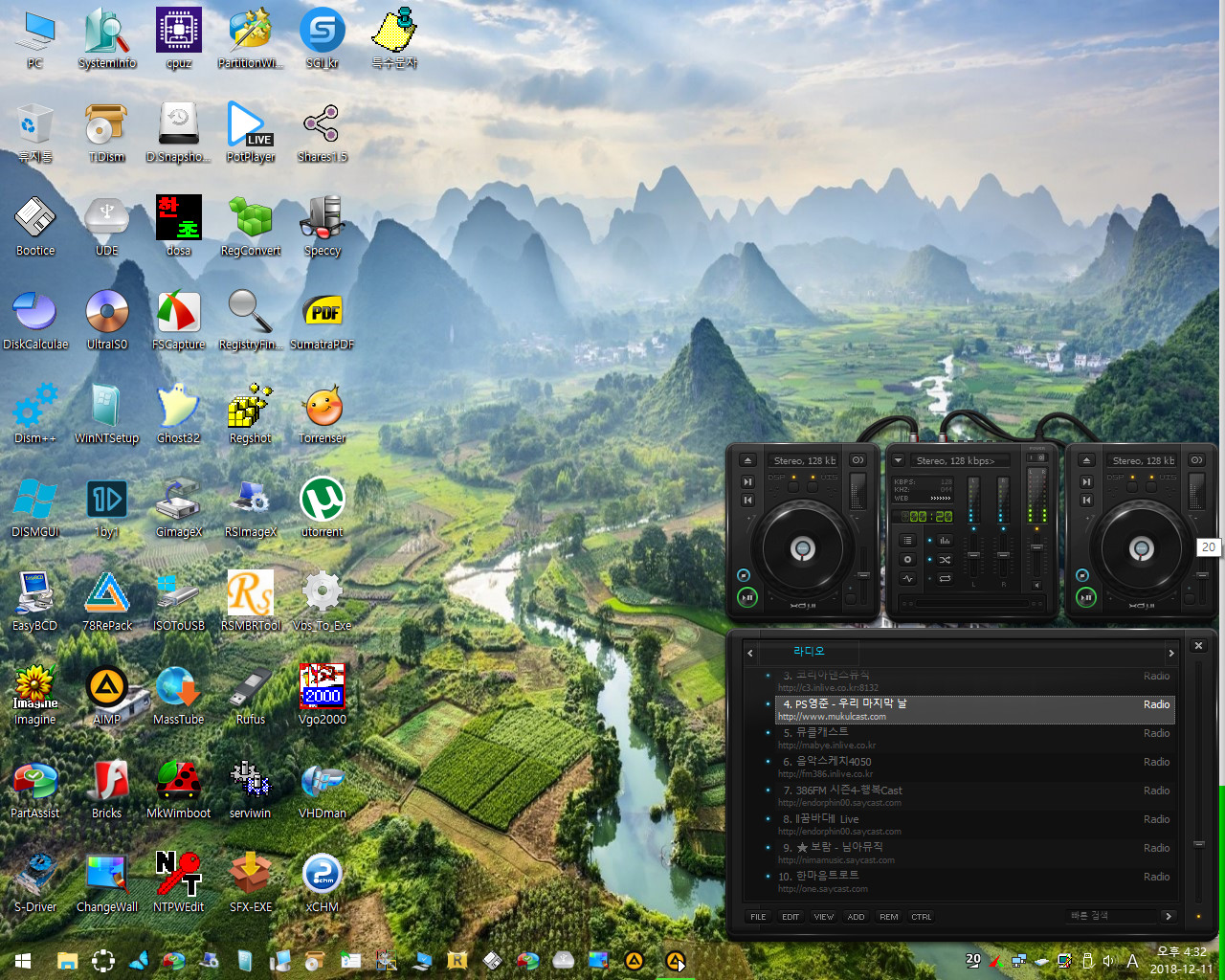Open the ADD menu in playlist
Image resolution: width=1225 pixels, height=980 pixels.
857,917
